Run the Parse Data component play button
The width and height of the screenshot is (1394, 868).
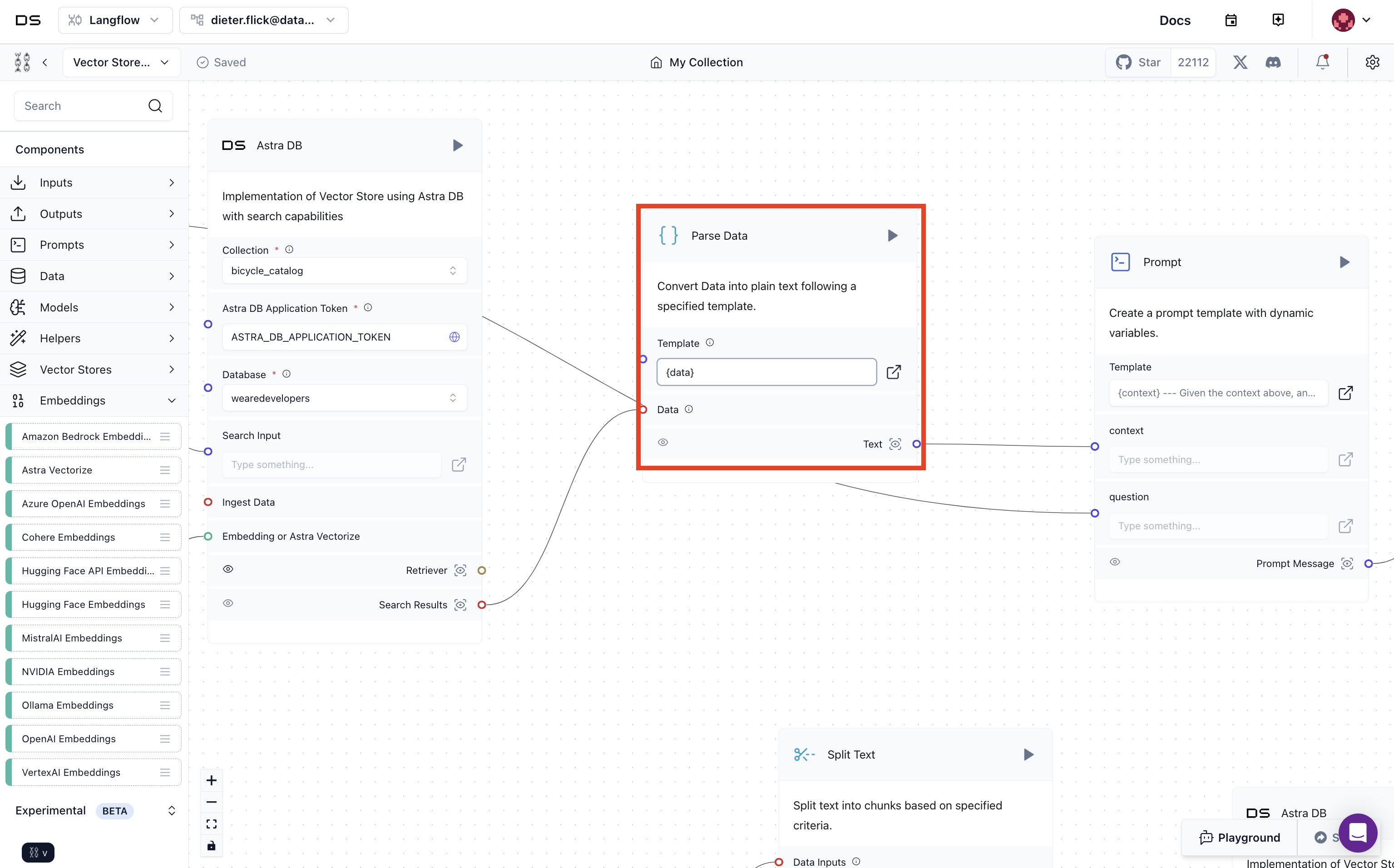click(892, 235)
